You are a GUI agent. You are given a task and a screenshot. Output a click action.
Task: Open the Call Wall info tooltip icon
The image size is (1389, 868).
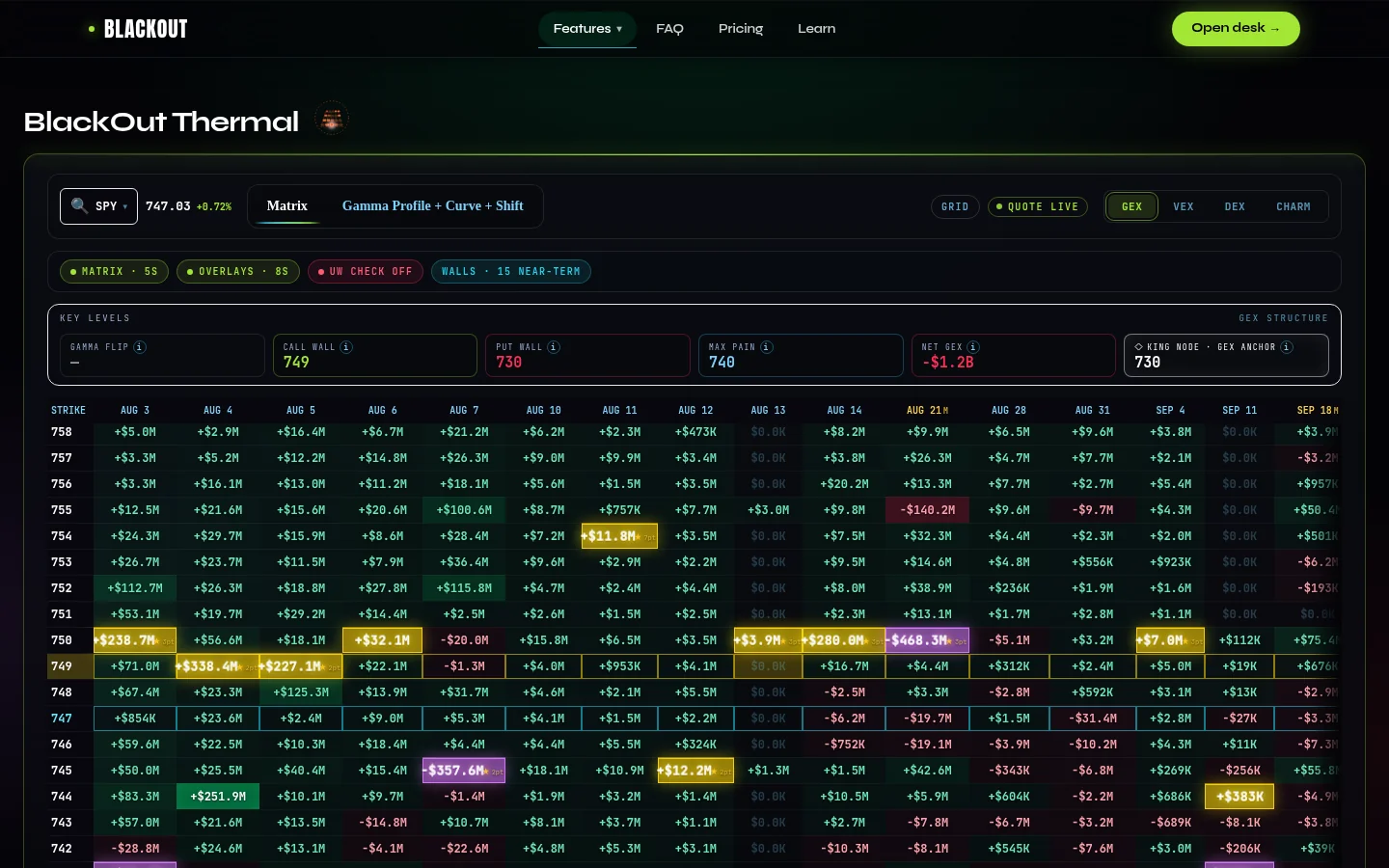pos(346,347)
